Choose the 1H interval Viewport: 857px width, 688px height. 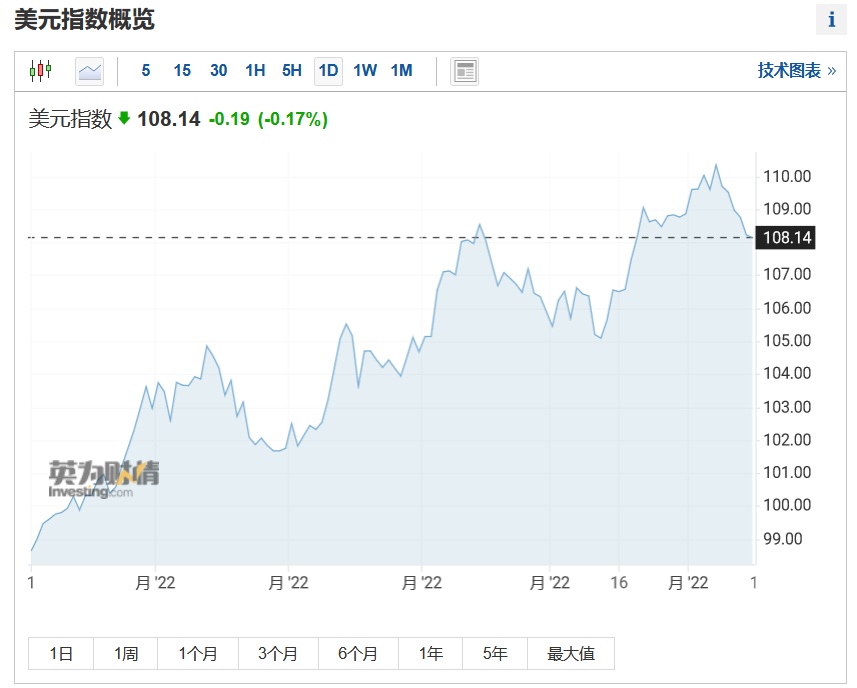click(x=255, y=71)
